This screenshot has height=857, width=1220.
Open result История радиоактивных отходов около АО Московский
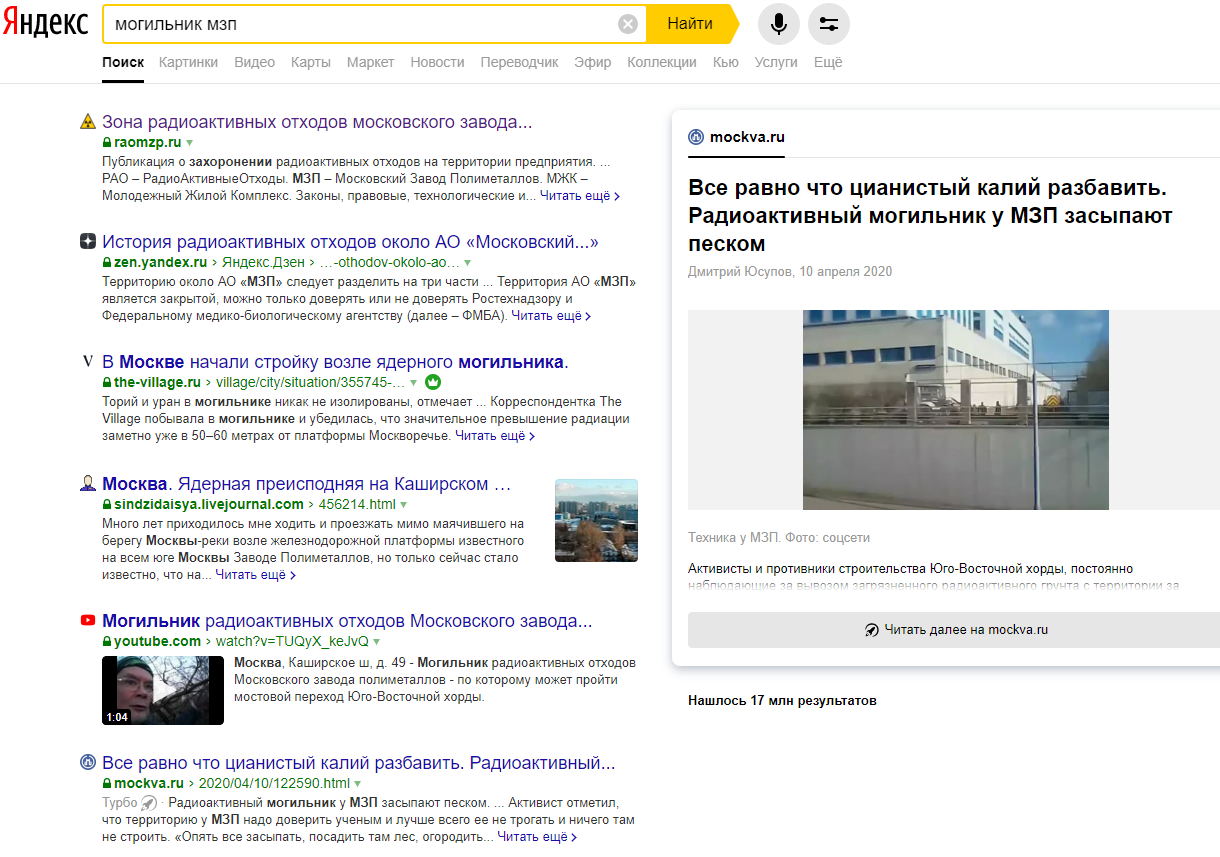pyautogui.click(x=350, y=242)
